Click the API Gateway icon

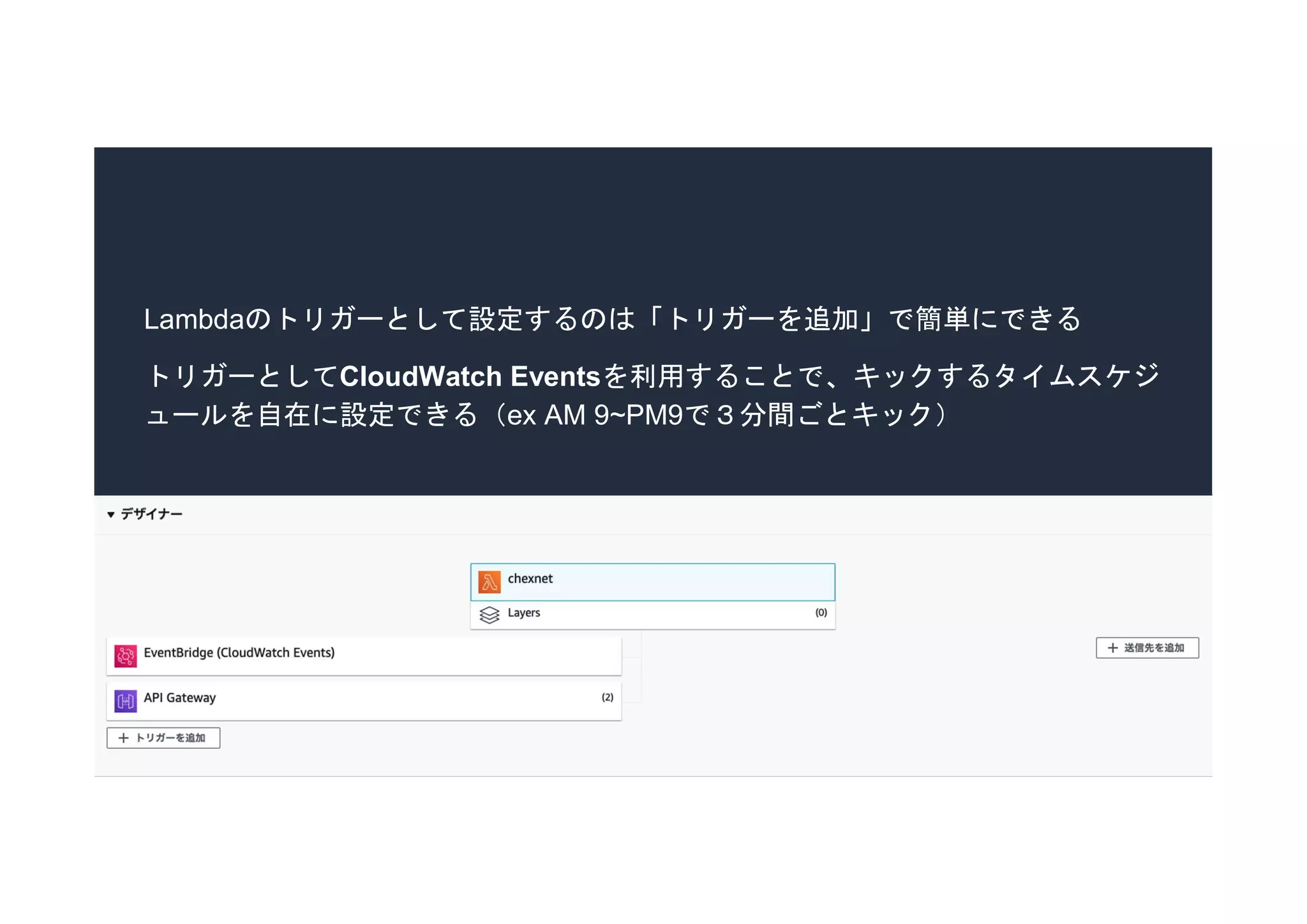(x=126, y=701)
